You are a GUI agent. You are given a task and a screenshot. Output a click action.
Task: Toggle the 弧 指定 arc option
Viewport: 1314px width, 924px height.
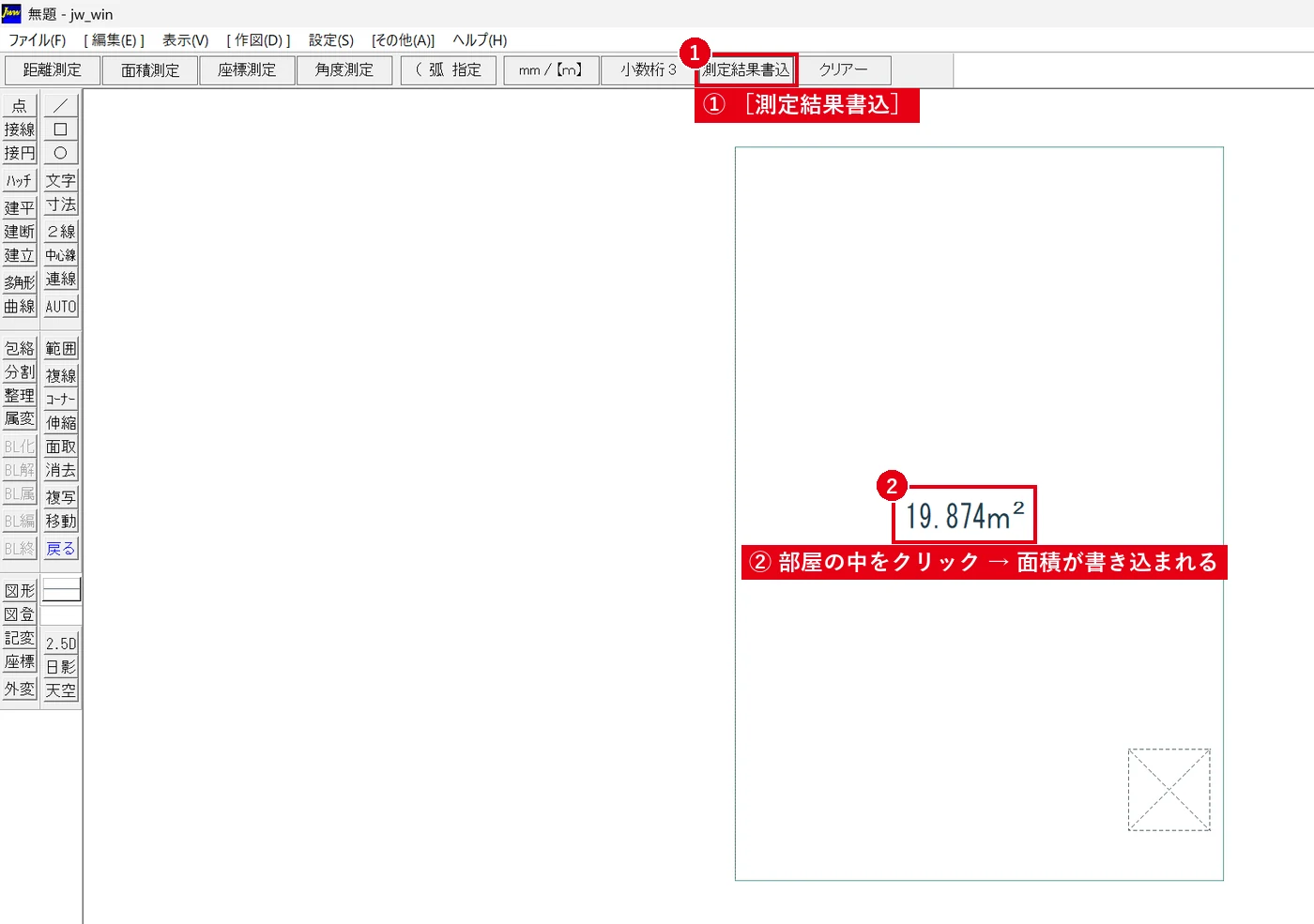click(x=449, y=70)
